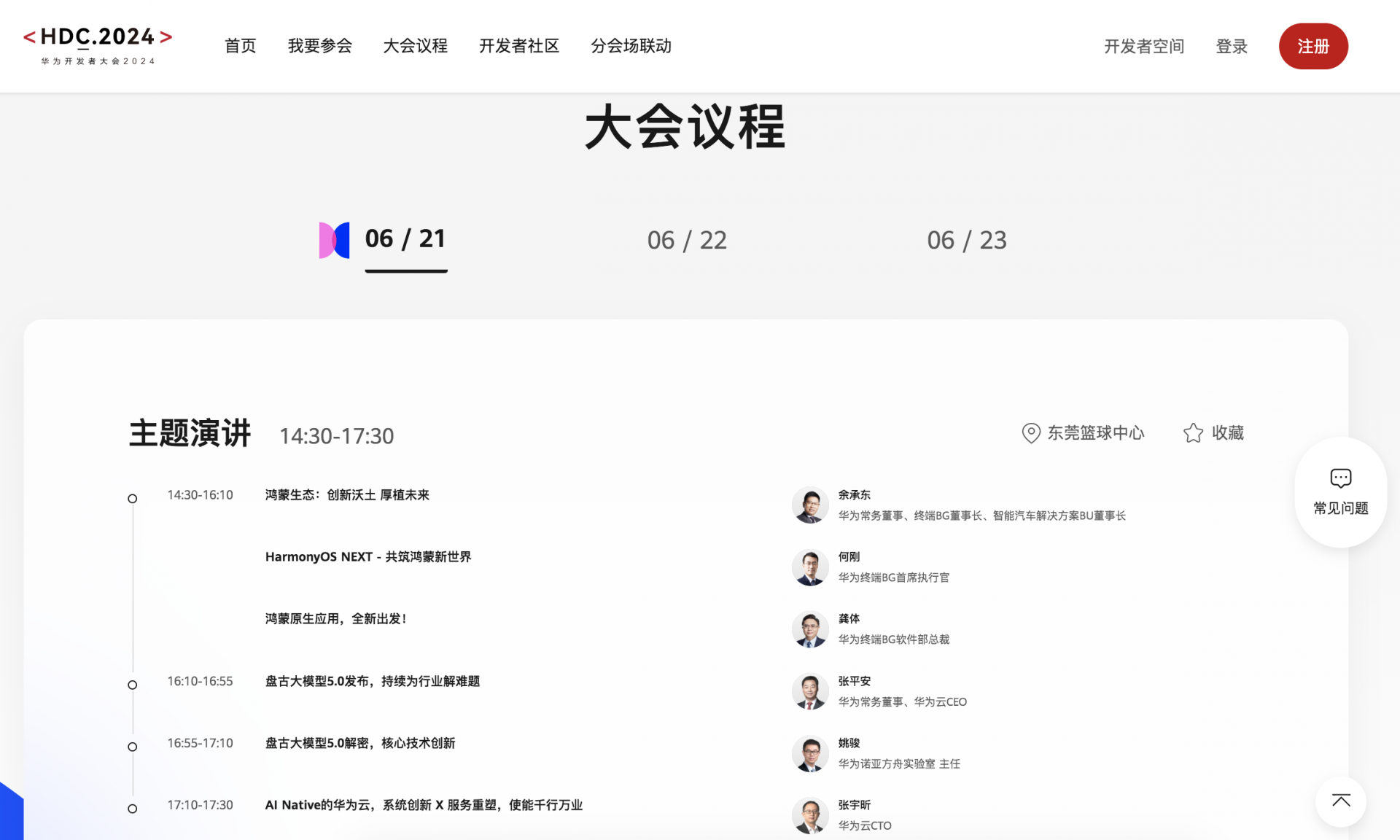This screenshot has height=840, width=1400.
Task: Click the portrait of 张宇昕
Action: point(810,815)
